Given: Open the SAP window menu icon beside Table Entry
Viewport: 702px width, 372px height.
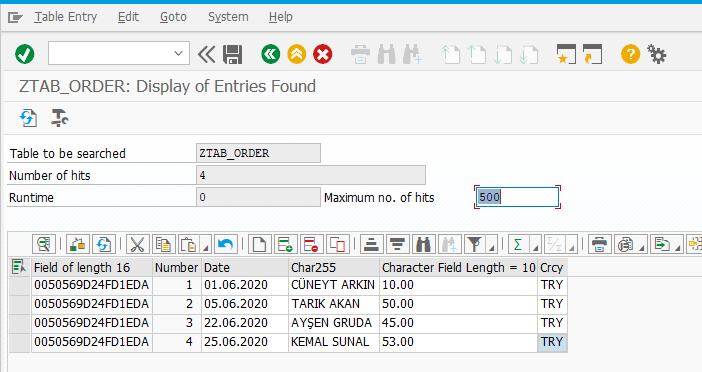Looking at the screenshot, I should click(15, 17).
